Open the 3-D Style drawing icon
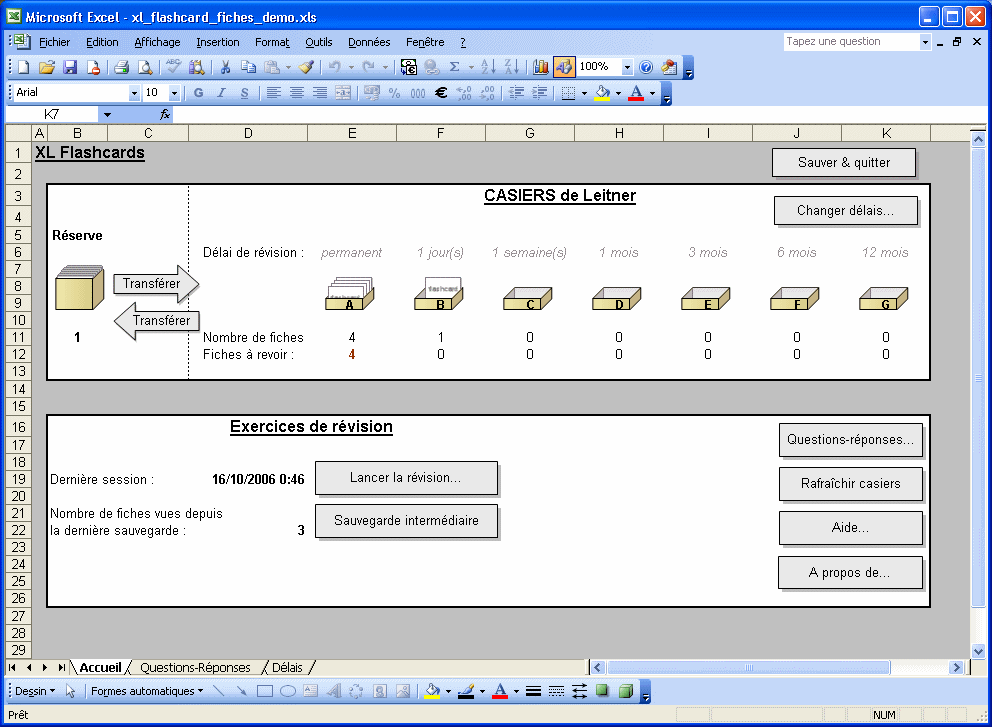992x727 pixels. pos(626,691)
